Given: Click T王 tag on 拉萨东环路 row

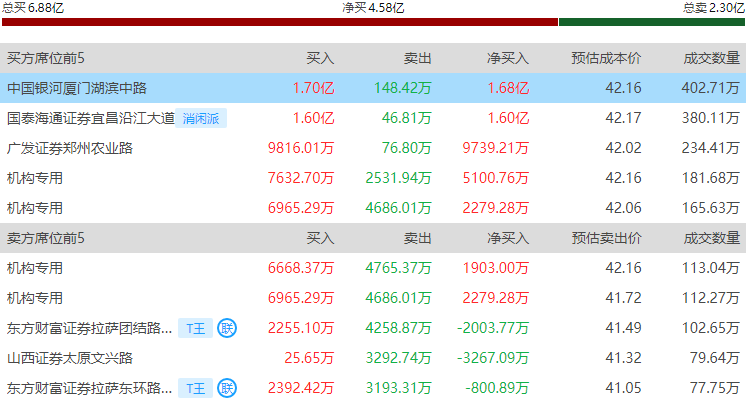Looking at the screenshot, I should [x=196, y=388].
